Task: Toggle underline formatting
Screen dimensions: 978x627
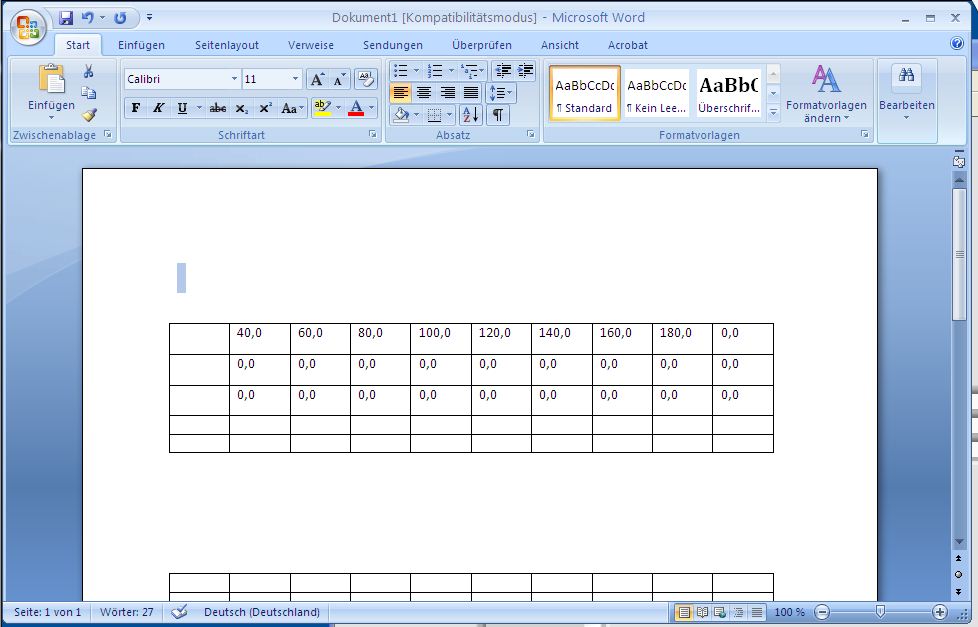Action: (x=182, y=108)
